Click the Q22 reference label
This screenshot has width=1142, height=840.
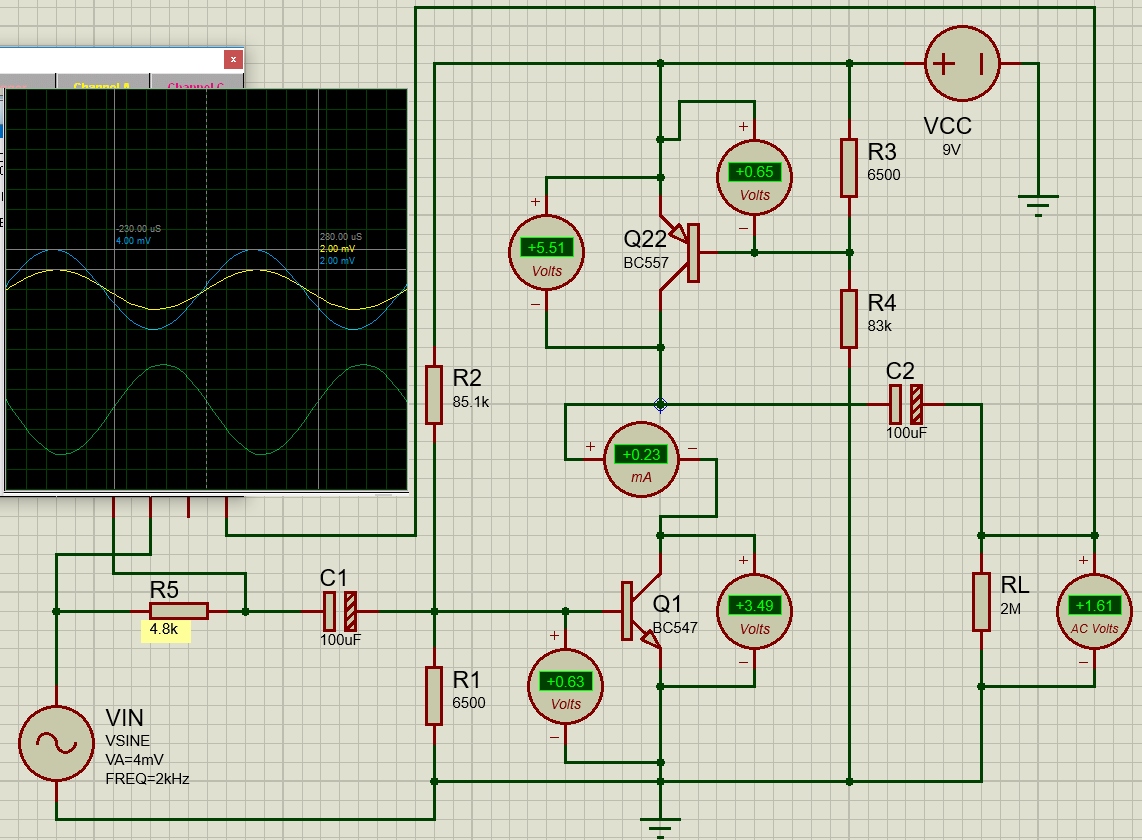[645, 239]
